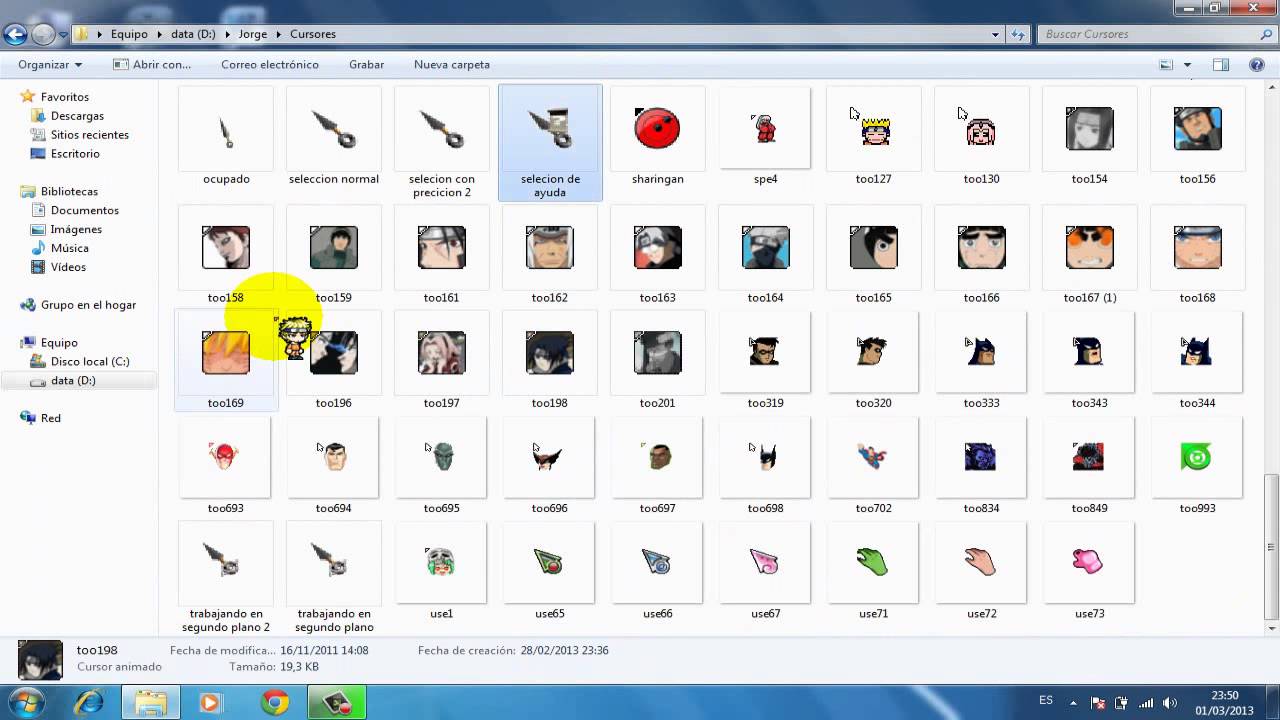This screenshot has width=1280, height=720.
Task: Go to data (D:) in breadcrumb path
Action: coord(193,34)
